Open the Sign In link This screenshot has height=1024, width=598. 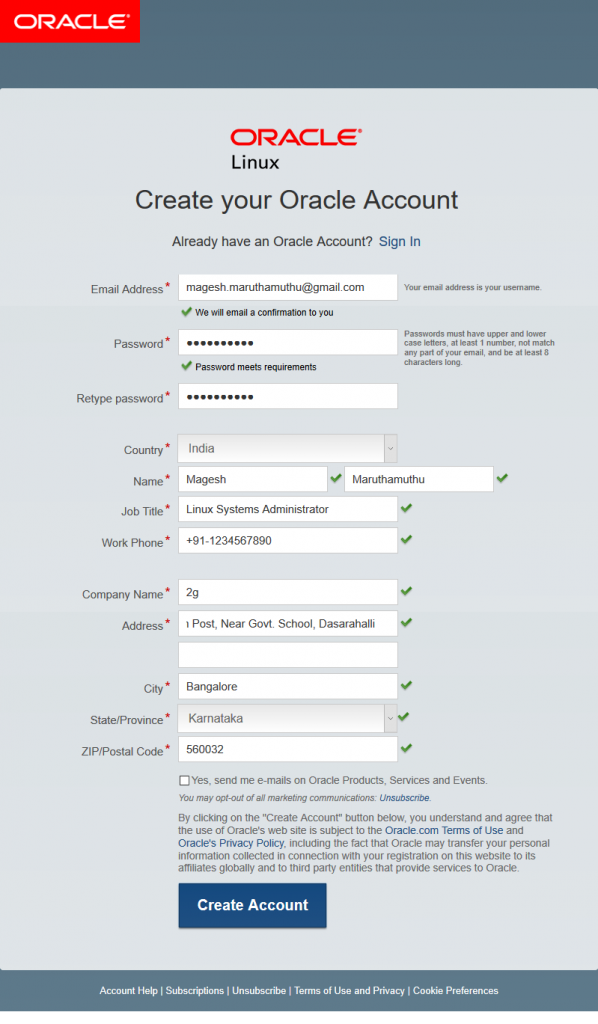(x=399, y=241)
